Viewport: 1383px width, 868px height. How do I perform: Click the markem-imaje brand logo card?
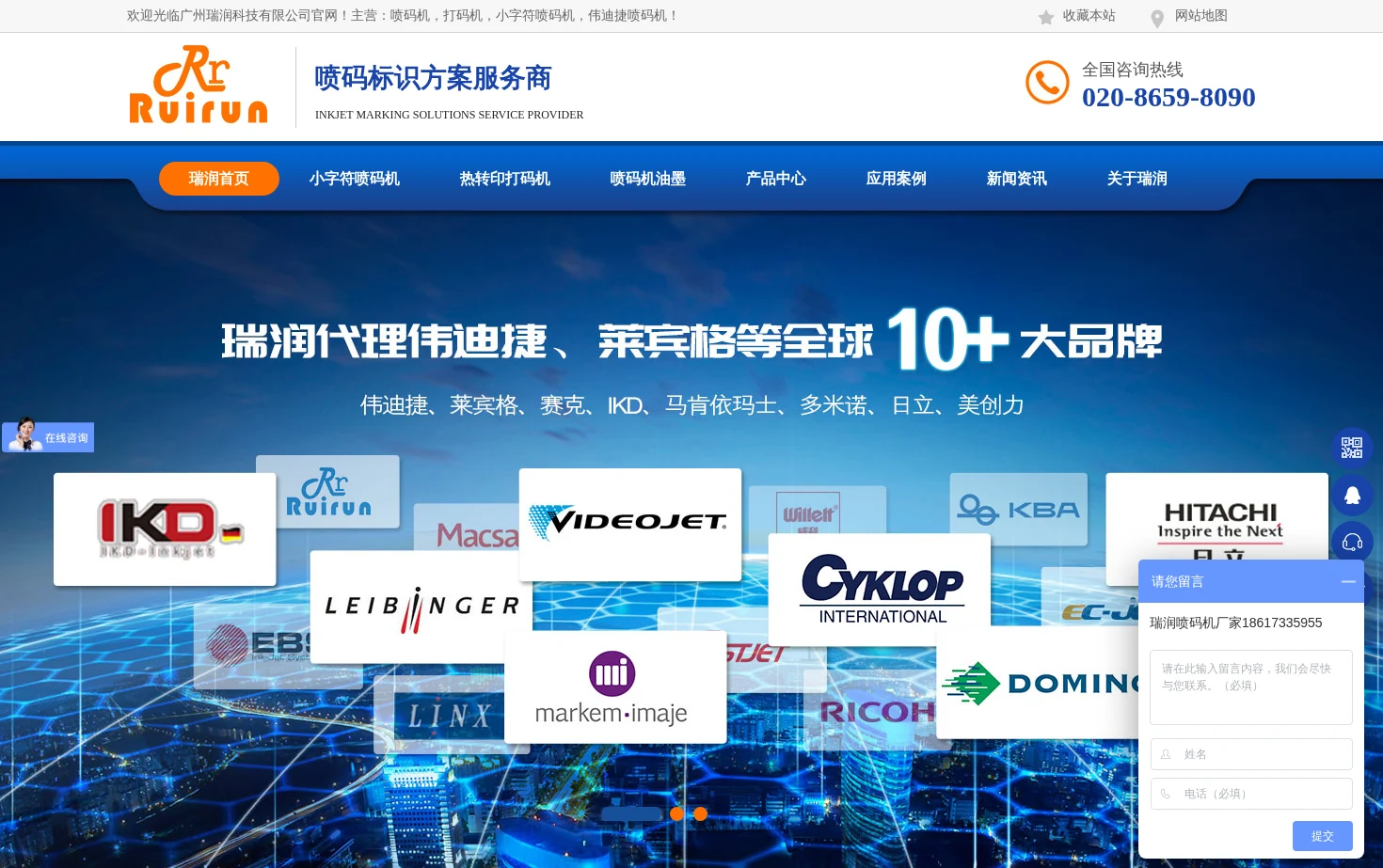point(615,687)
